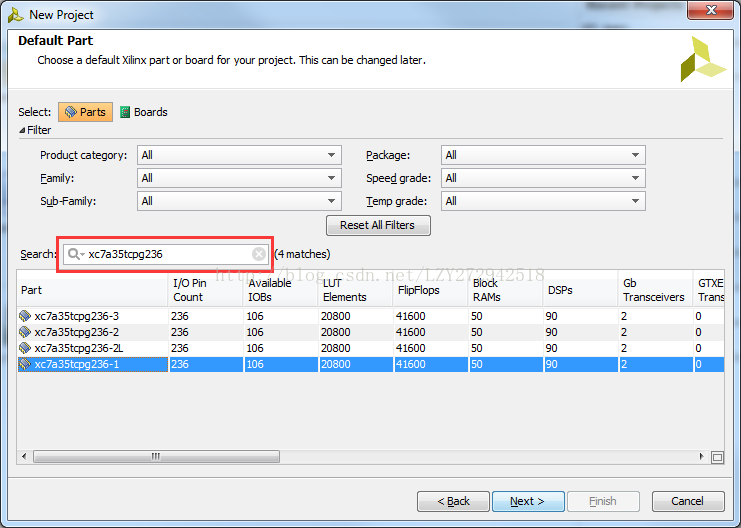Click the scrollbar right arrow

[702, 456]
